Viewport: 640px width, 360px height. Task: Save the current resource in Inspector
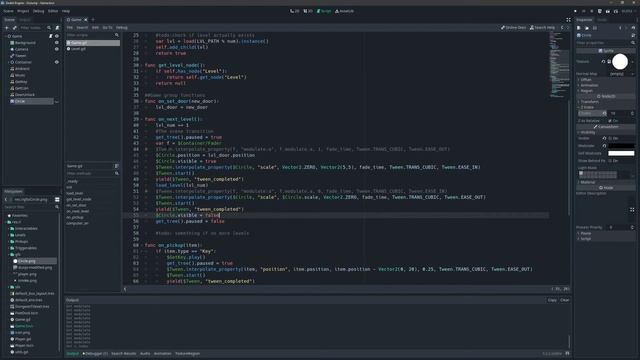[595, 28]
